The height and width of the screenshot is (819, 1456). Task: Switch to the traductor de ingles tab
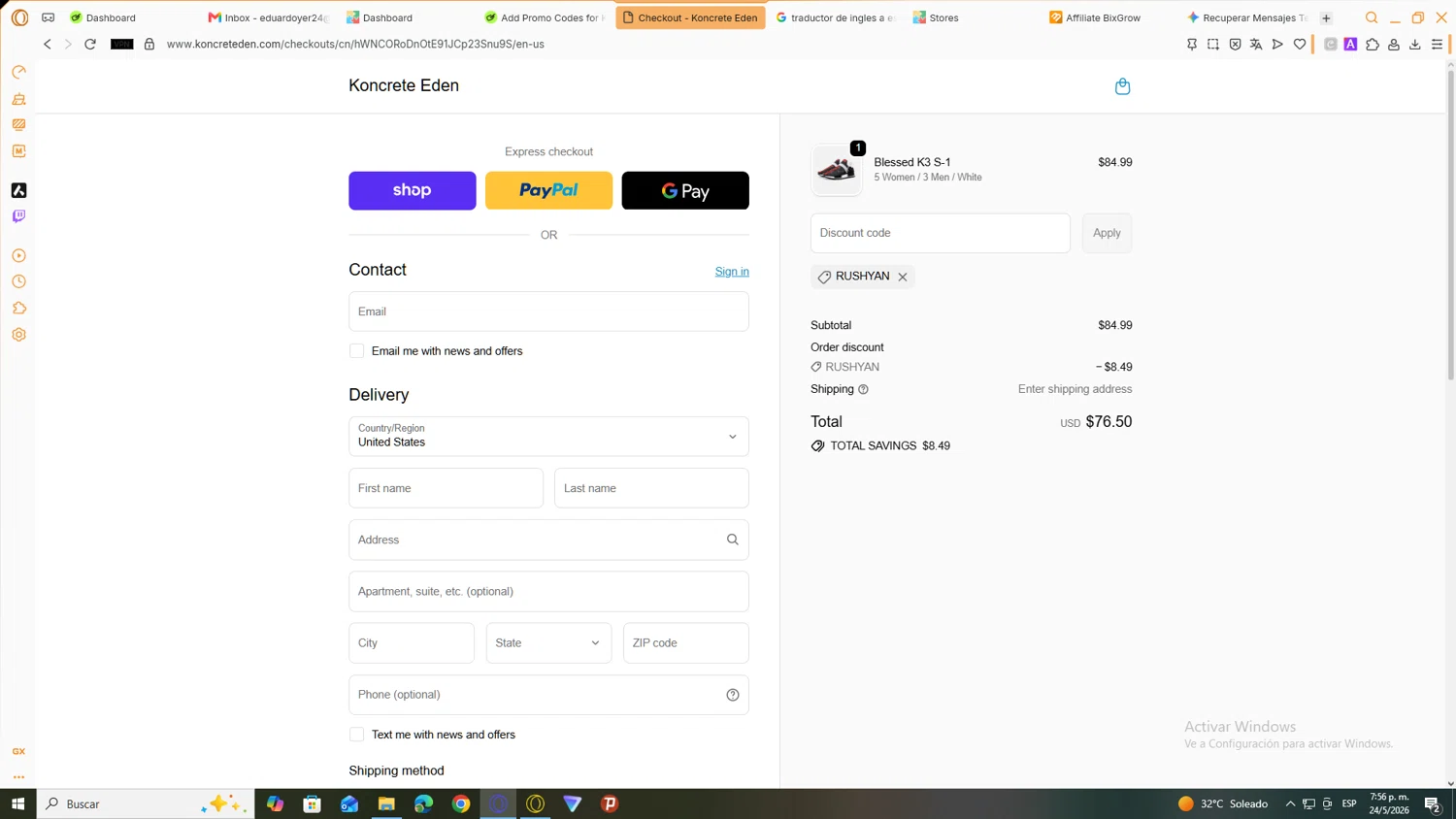coord(836,17)
